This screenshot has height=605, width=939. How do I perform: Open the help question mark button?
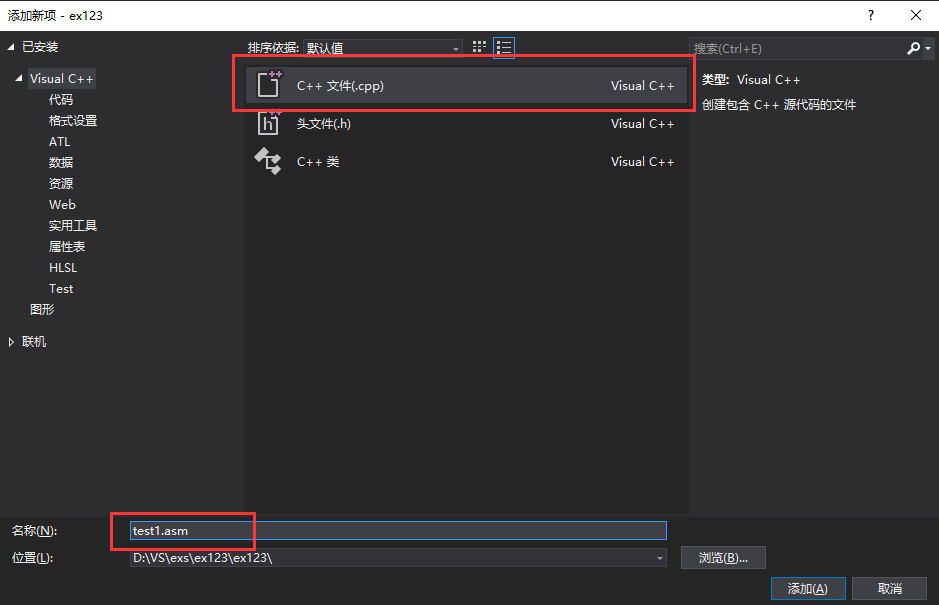coord(871,15)
